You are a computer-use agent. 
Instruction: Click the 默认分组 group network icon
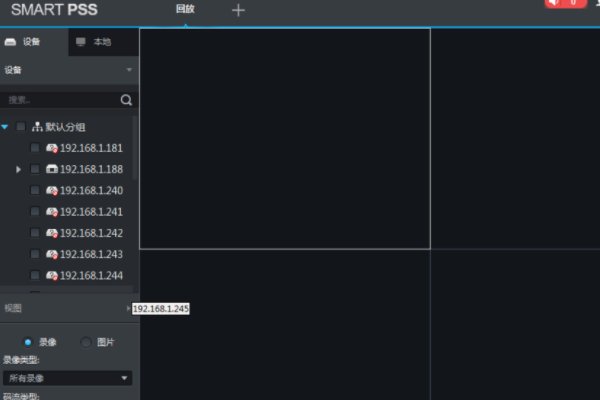[x=37, y=127]
